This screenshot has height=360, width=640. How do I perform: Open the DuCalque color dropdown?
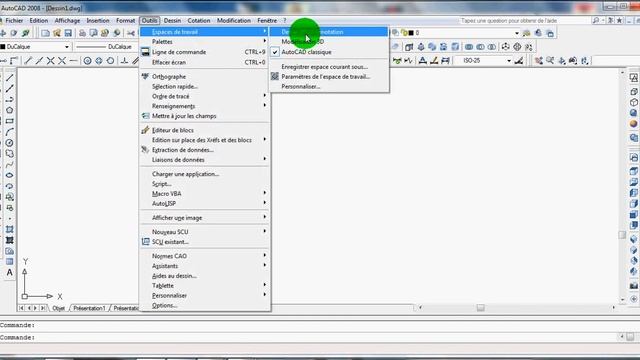pos(67,47)
